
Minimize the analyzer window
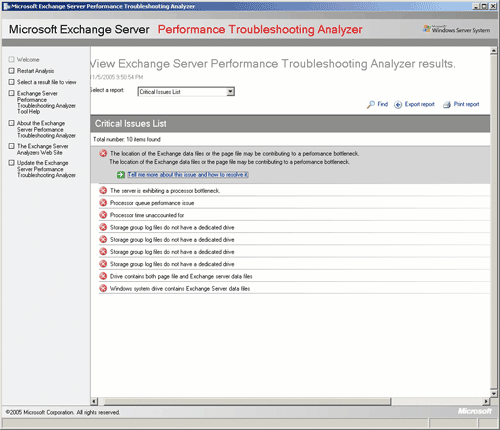click(476, 6)
